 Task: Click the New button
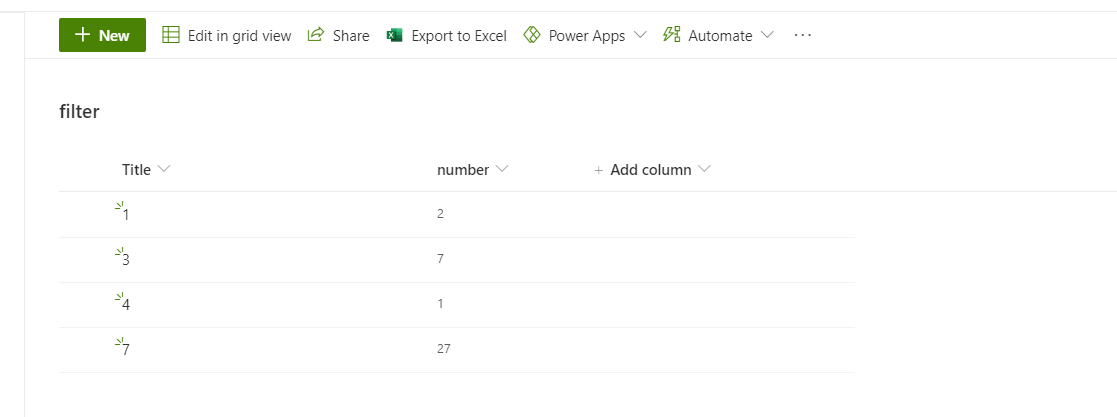(102, 35)
